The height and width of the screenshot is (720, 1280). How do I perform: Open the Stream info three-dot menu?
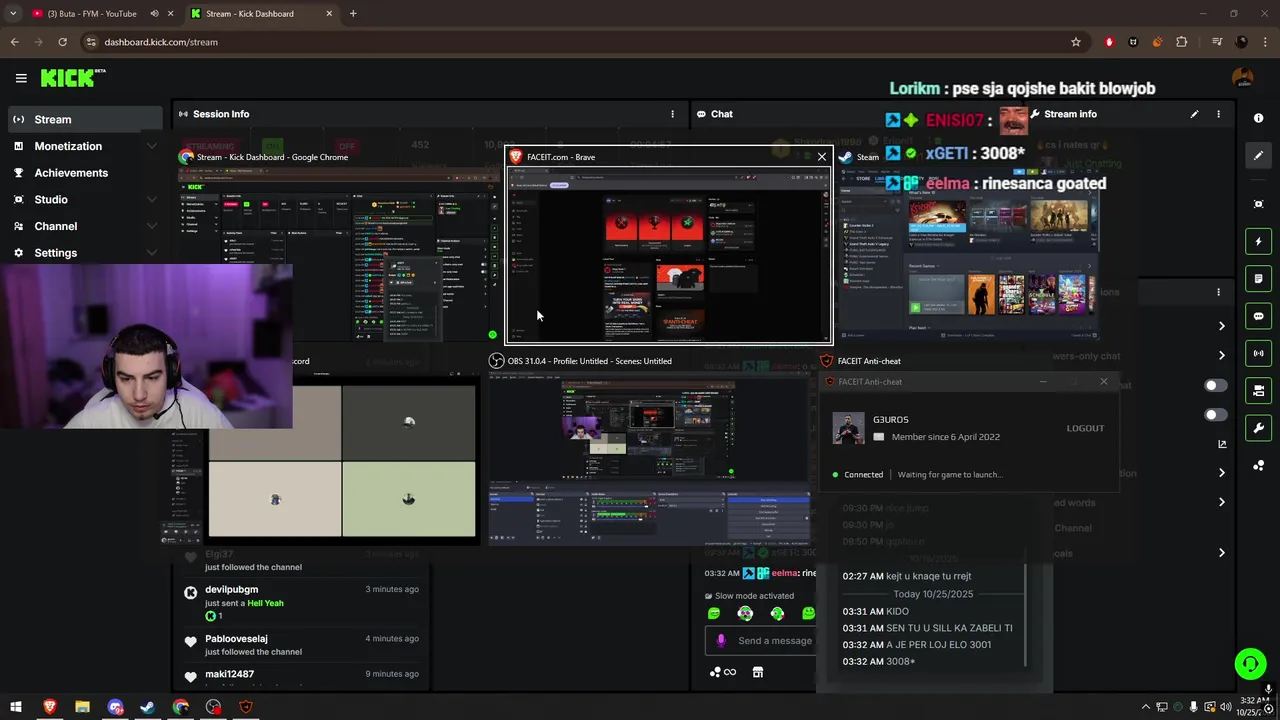click(x=1218, y=114)
